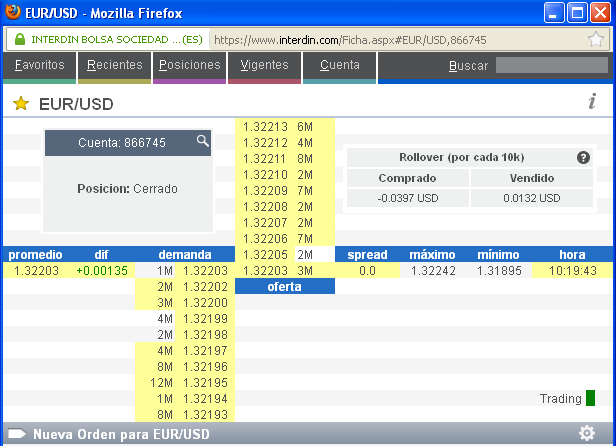The width and height of the screenshot is (616, 446).
Task: Click the hora column header
Action: (572, 255)
